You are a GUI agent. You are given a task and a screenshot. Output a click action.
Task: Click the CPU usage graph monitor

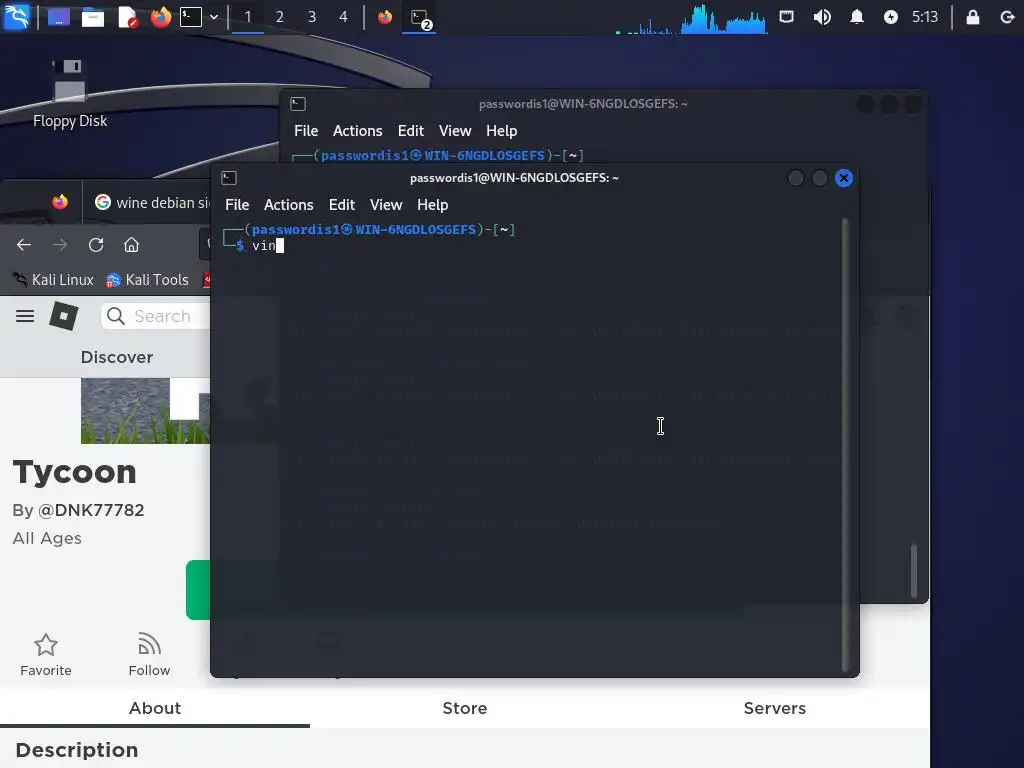(x=691, y=18)
